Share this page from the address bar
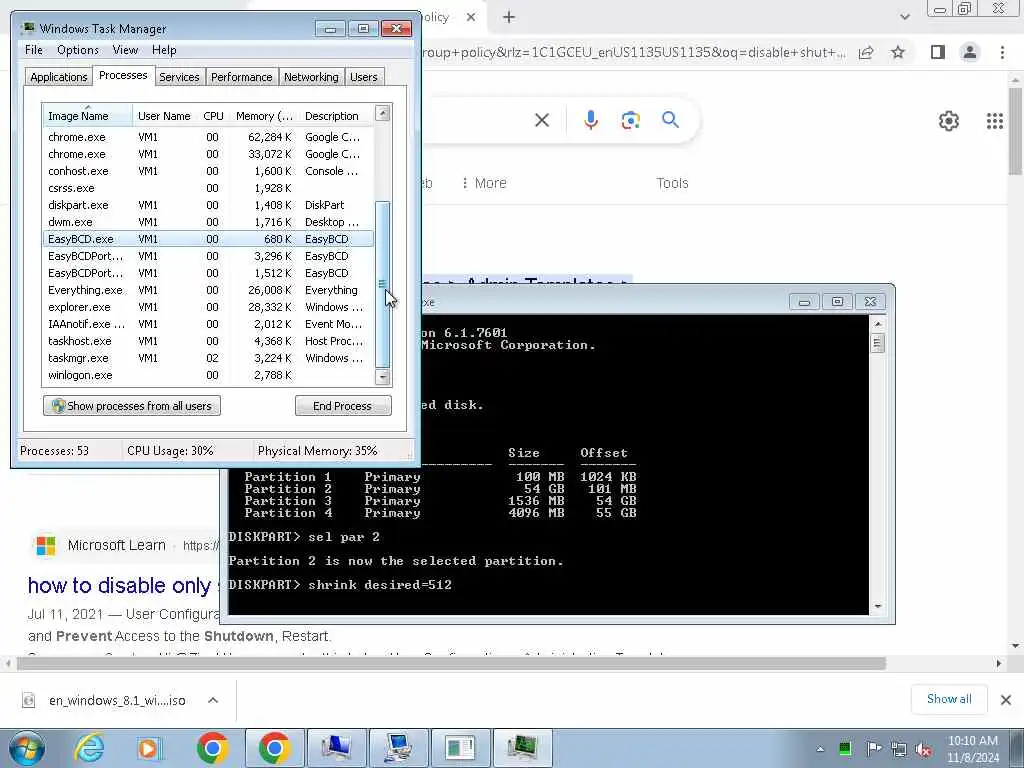 click(866, 52)
